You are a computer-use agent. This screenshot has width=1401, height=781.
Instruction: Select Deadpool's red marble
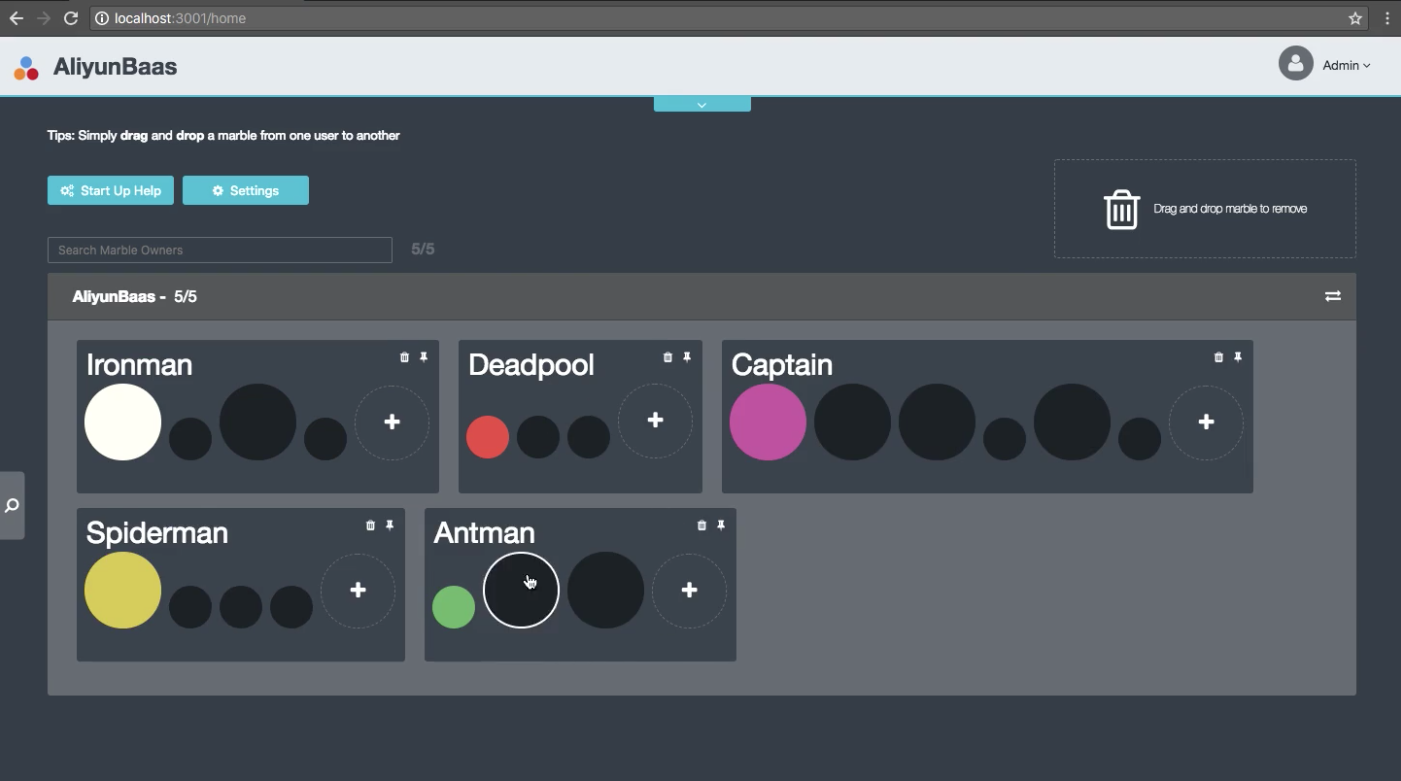coord(487,437)
